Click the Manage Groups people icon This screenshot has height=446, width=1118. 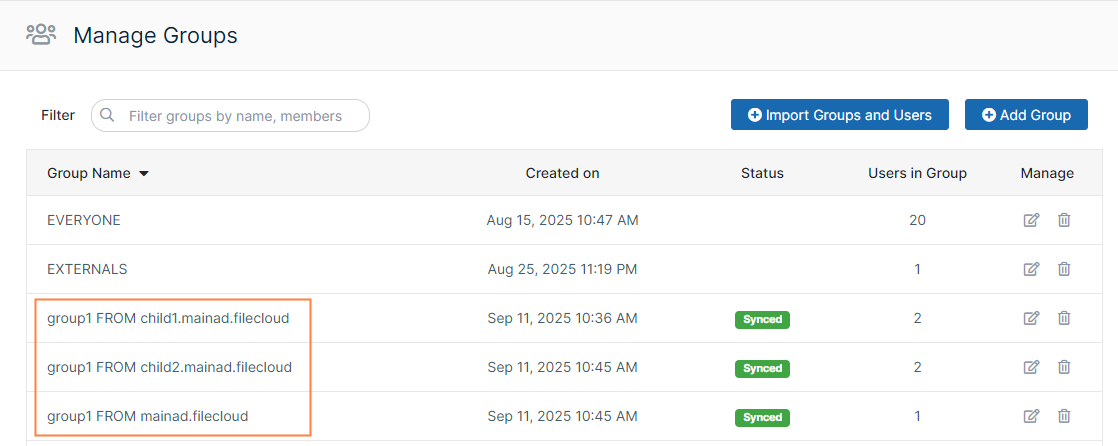[41, 35]
